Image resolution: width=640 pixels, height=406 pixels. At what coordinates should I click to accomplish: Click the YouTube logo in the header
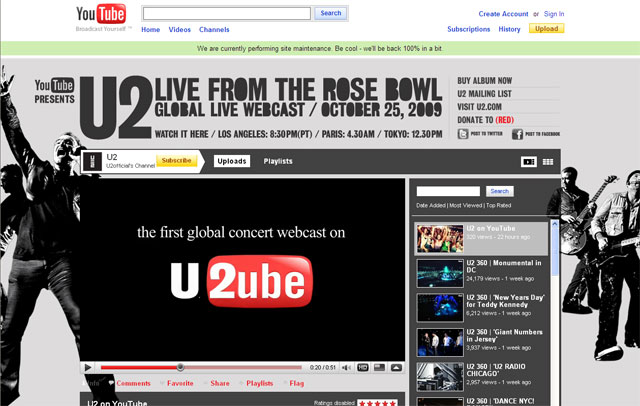click(x=101, y=14)
